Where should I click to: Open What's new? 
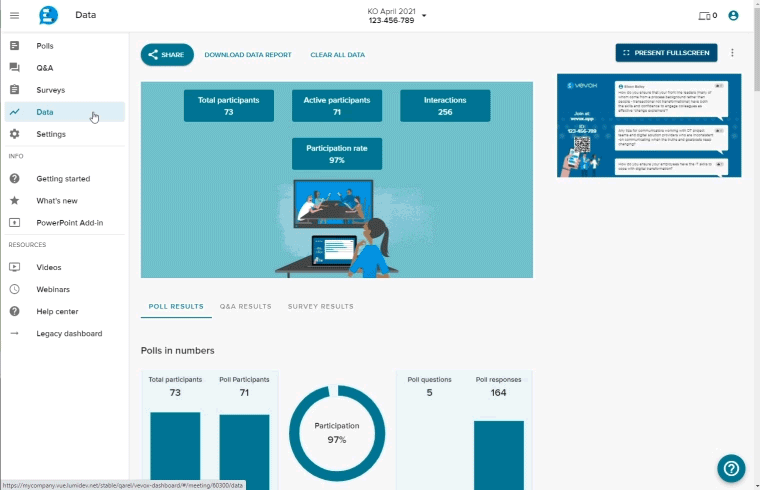(x=65, y=200)
